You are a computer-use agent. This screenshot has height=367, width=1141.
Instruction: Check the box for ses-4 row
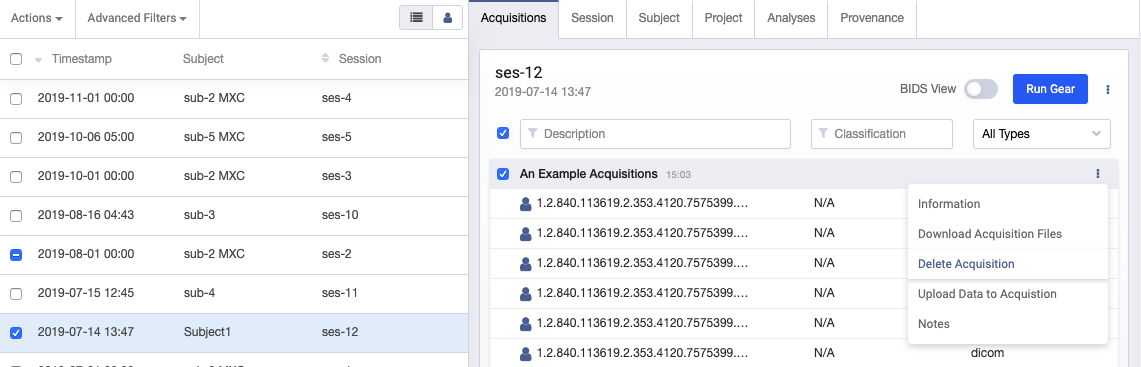pyautogui.click(x=16, y=98)
